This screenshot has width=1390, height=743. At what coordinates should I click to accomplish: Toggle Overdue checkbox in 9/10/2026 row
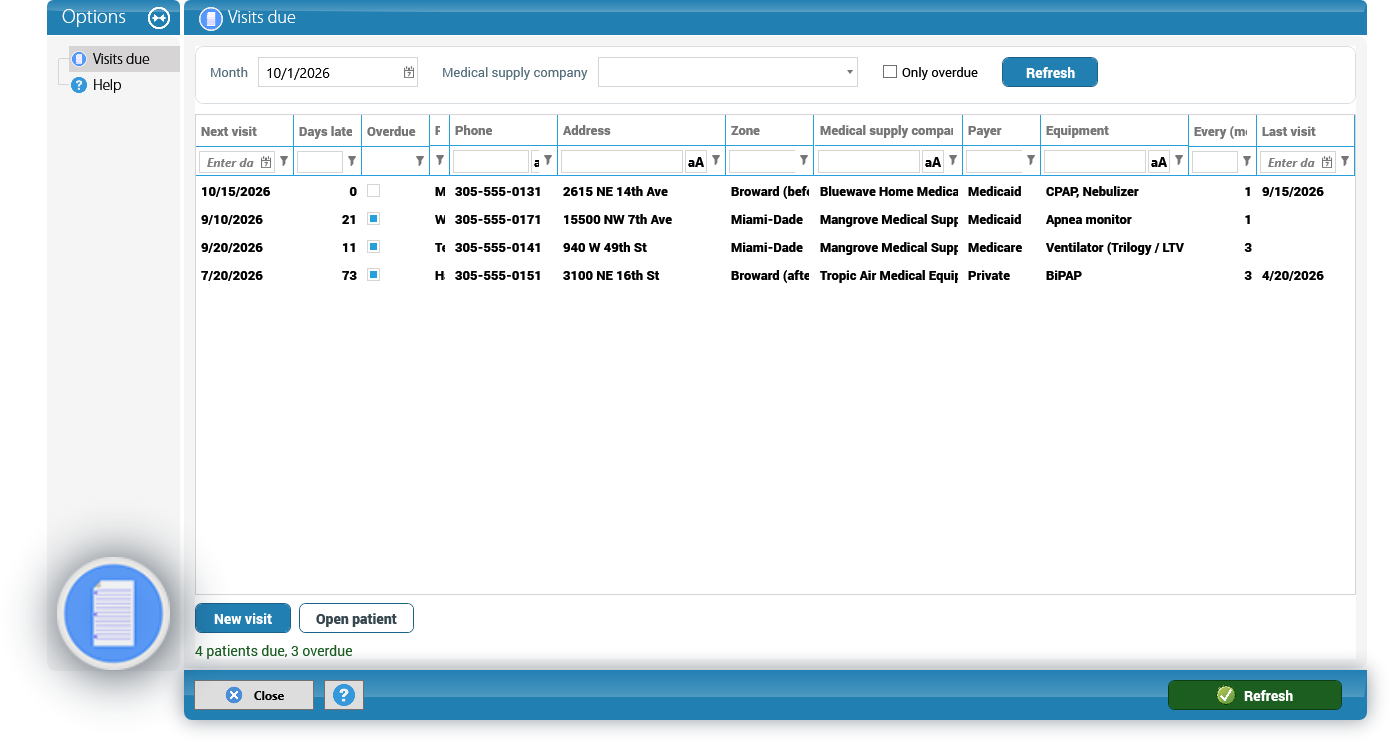pyautogui.click(x=374, y=218)
